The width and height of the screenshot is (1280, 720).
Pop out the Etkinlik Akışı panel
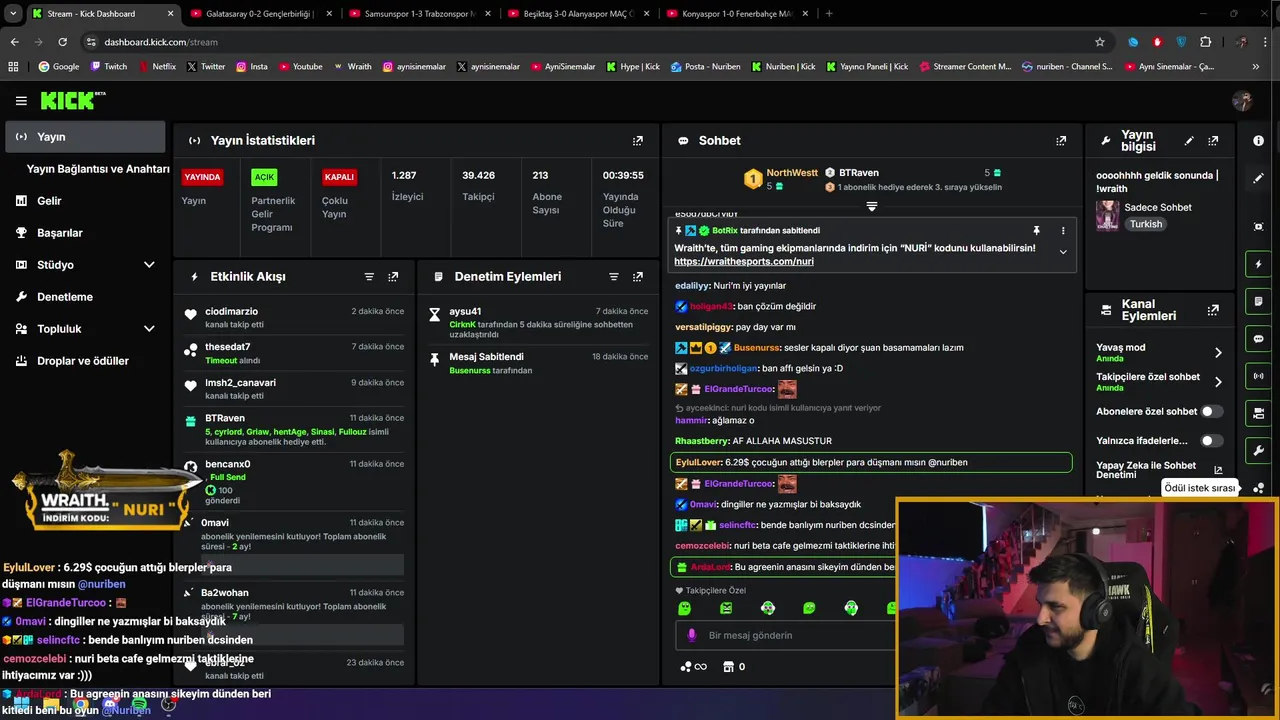point(393,277)
